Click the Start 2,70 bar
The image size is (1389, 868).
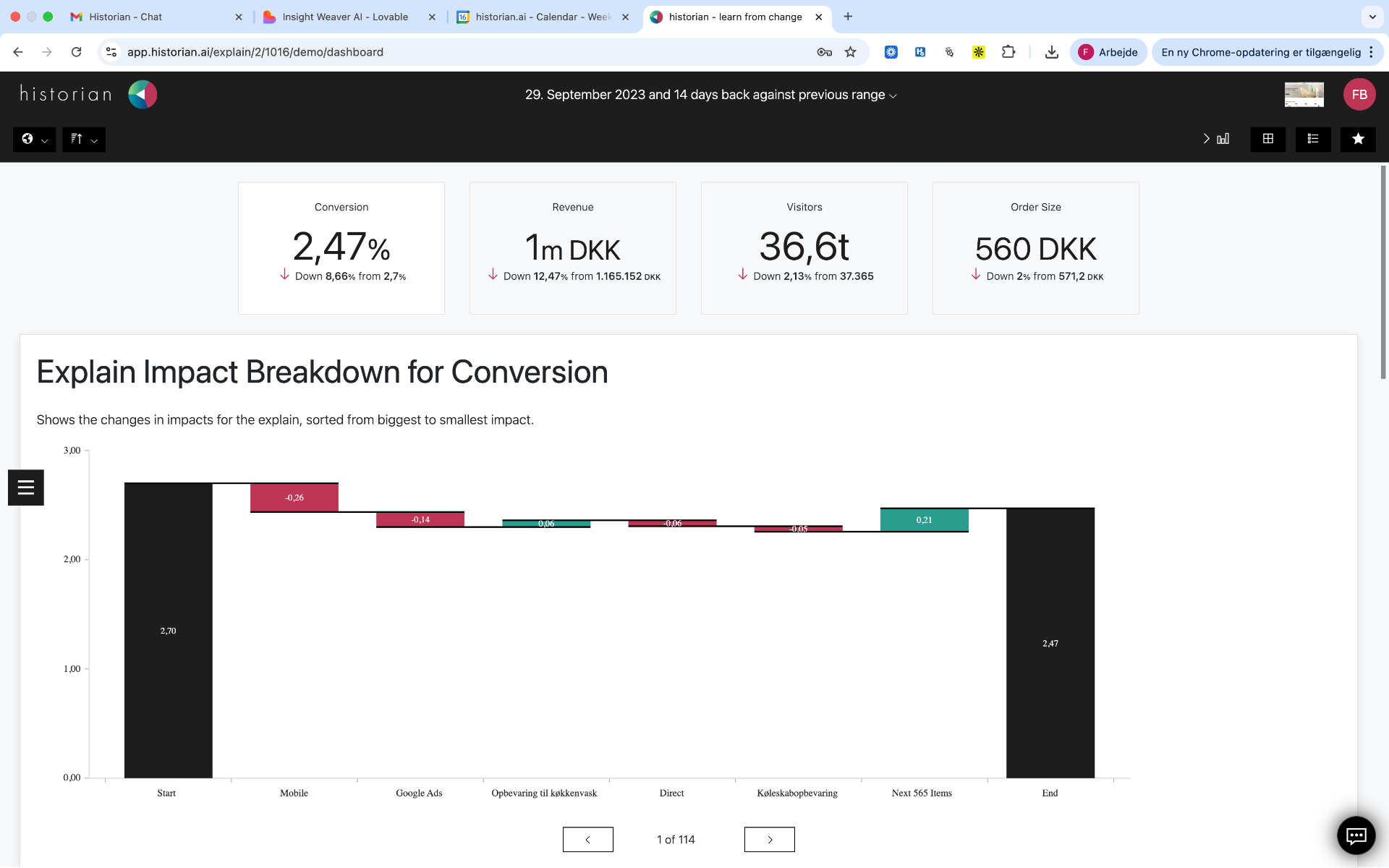point(169,631)
